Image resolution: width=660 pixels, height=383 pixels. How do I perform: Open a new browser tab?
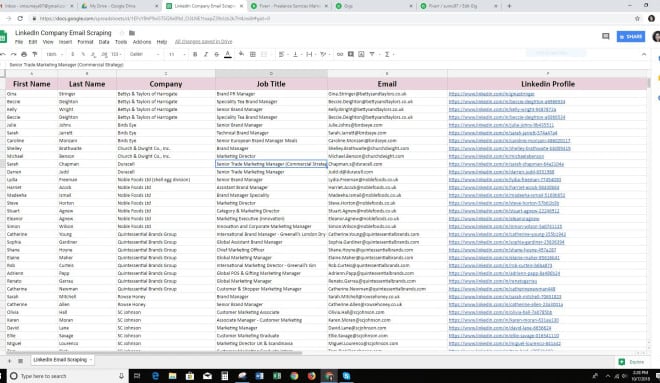coord(509,6)
